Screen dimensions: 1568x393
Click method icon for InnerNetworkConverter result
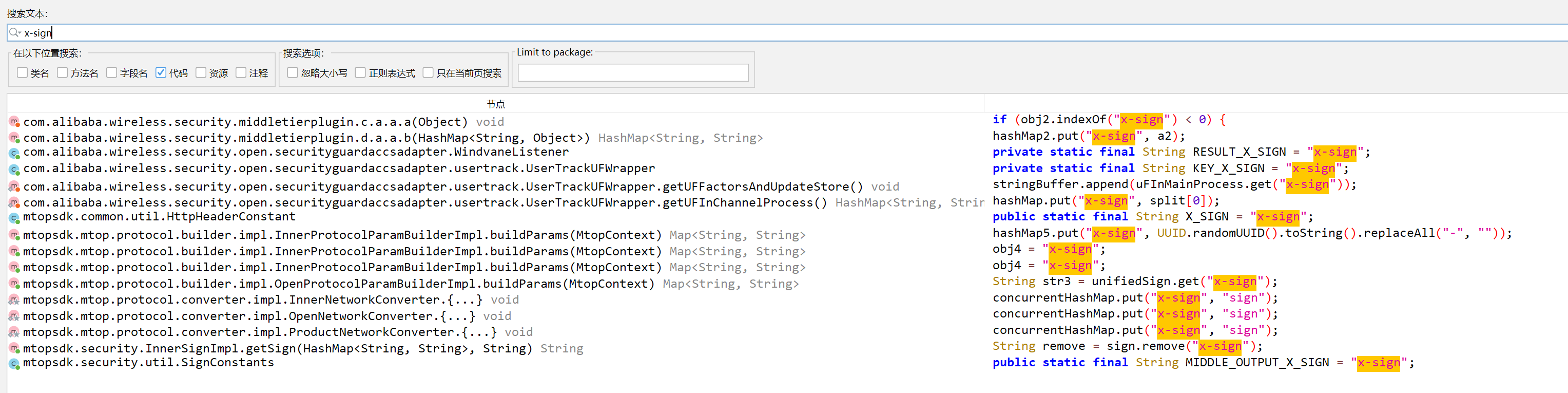[x=14, y=300]
